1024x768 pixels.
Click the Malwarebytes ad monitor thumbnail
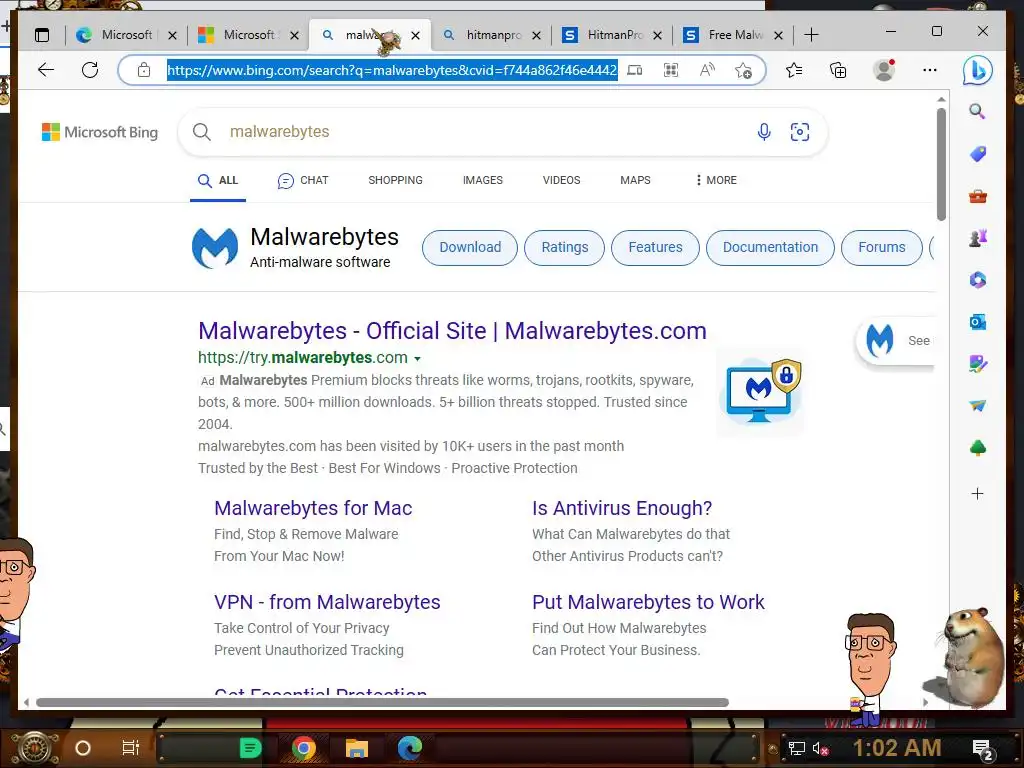pos(761,391)
